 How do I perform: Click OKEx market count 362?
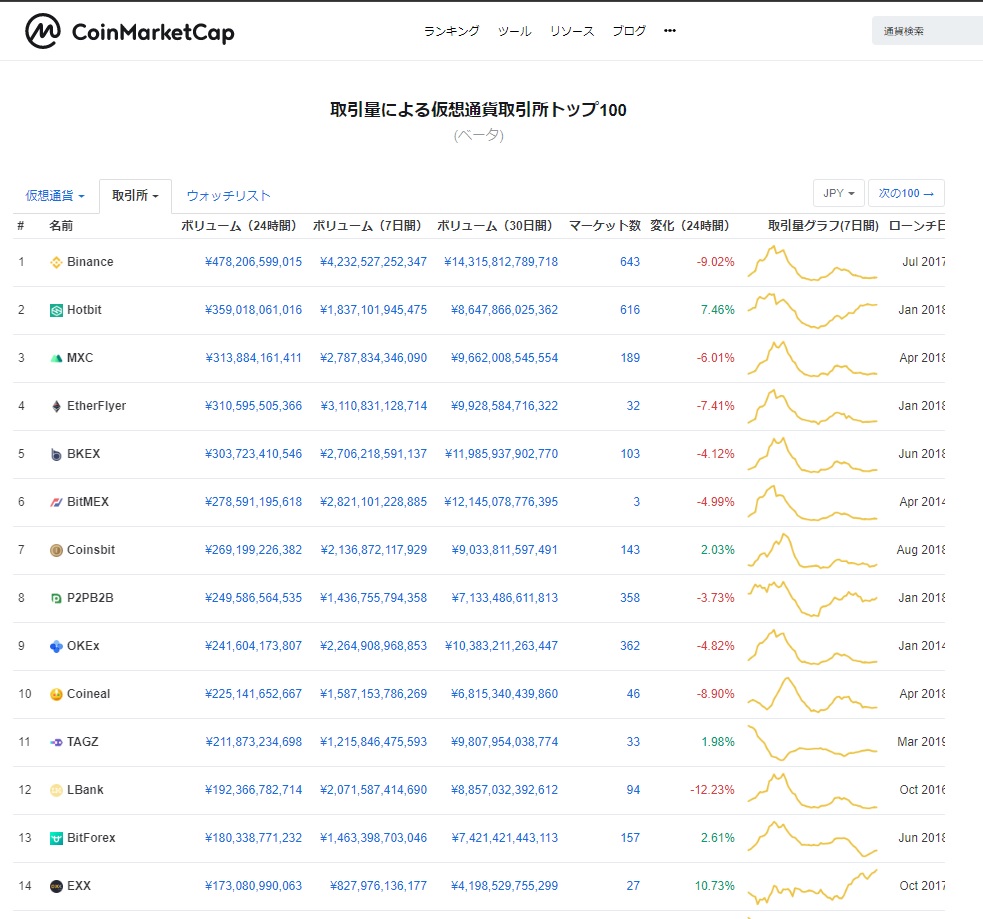[x=630, y=646]
